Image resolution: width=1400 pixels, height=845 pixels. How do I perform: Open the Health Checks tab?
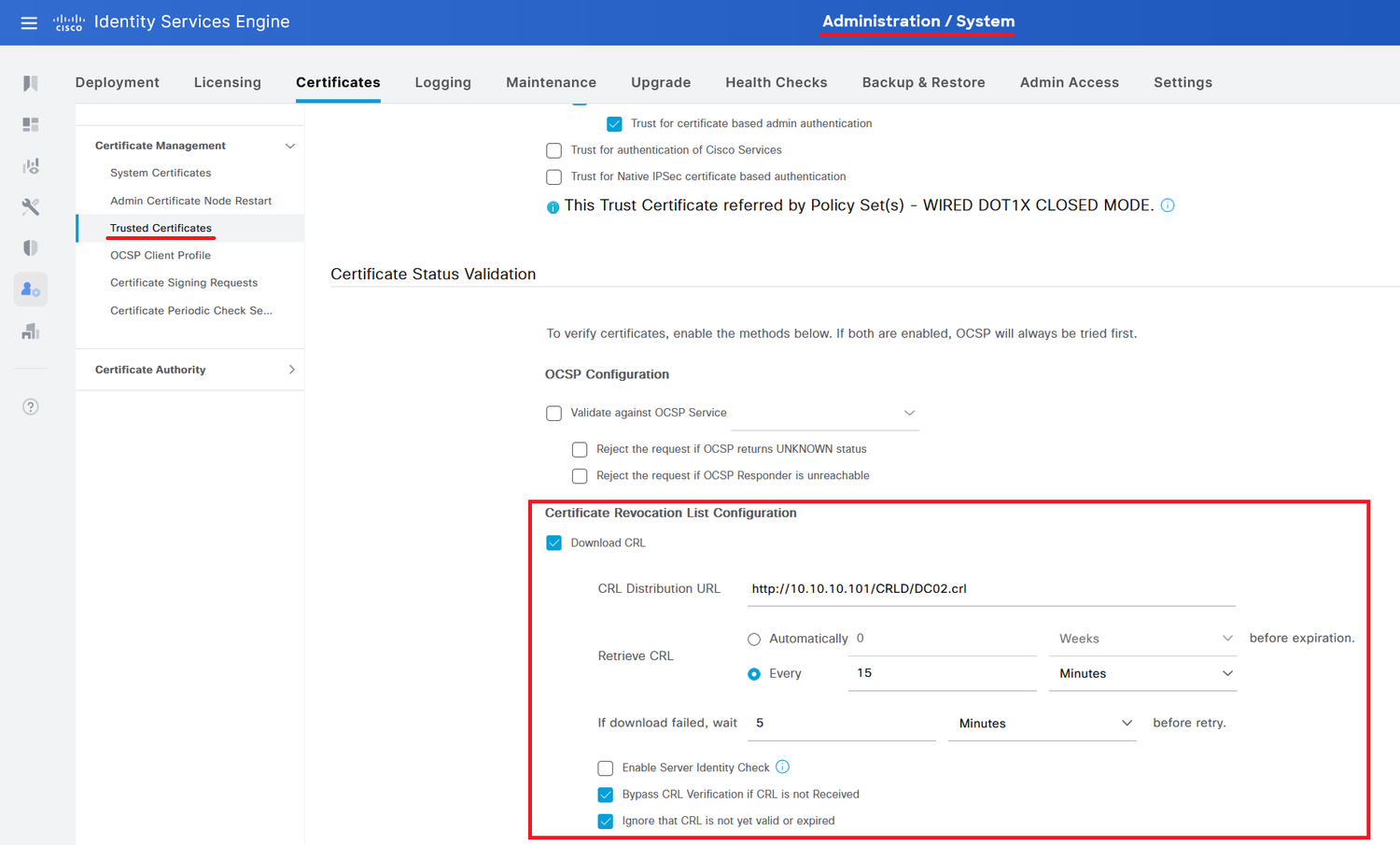tap(777, 82)
